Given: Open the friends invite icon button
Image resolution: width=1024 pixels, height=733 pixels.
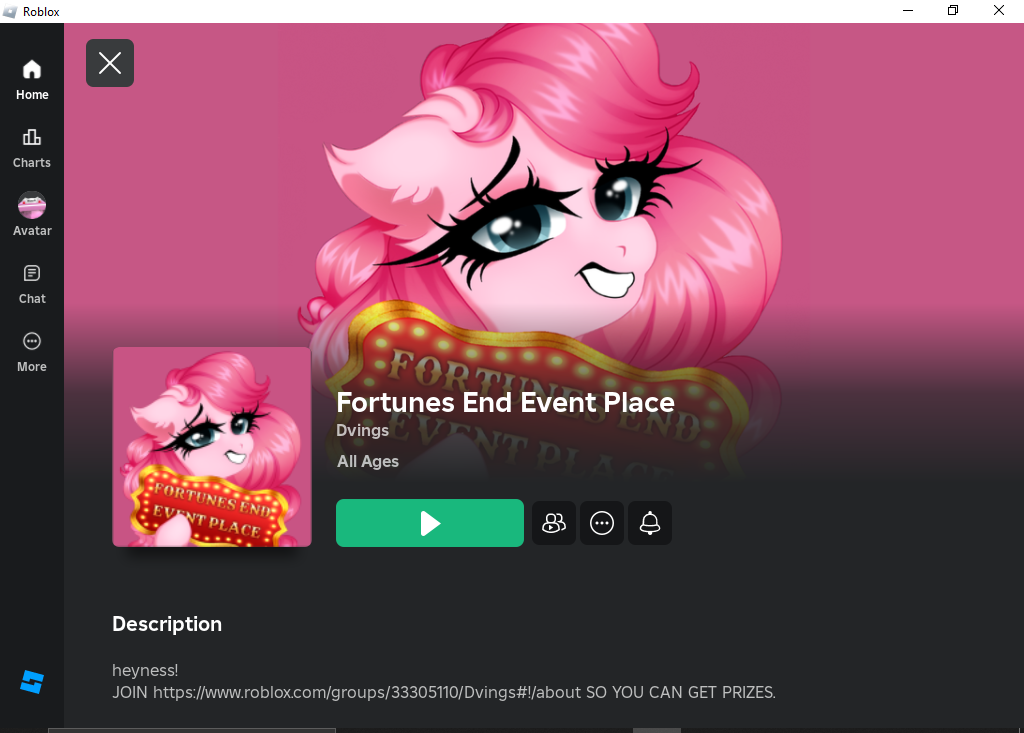Looking at the screenshot, I should click(x=554, y=523).
